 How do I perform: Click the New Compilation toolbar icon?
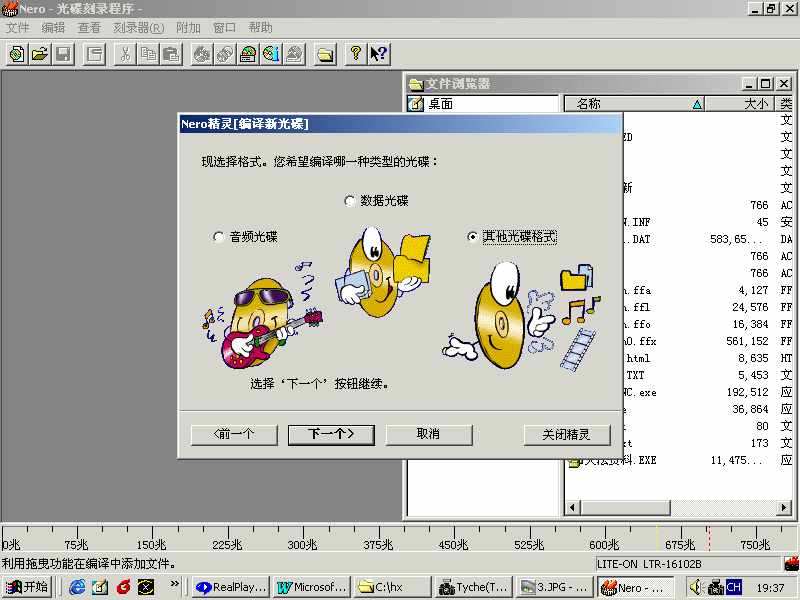[x=17, y=54]
